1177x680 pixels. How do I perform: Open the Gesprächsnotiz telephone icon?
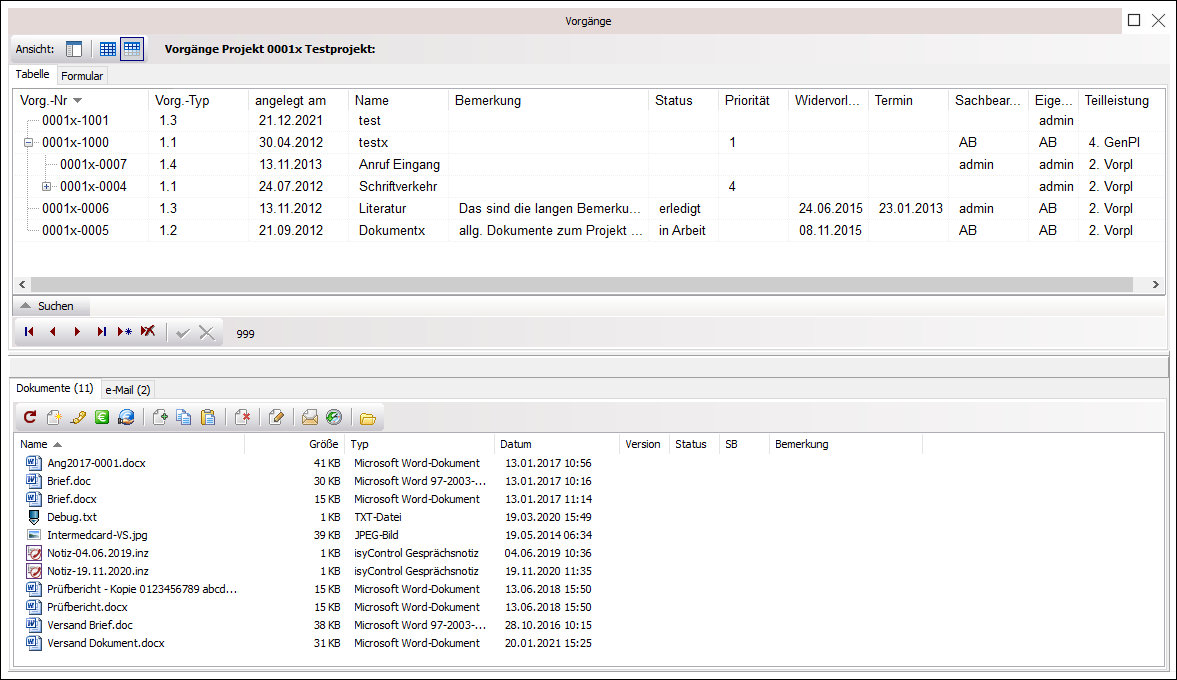tap(77, 417)
